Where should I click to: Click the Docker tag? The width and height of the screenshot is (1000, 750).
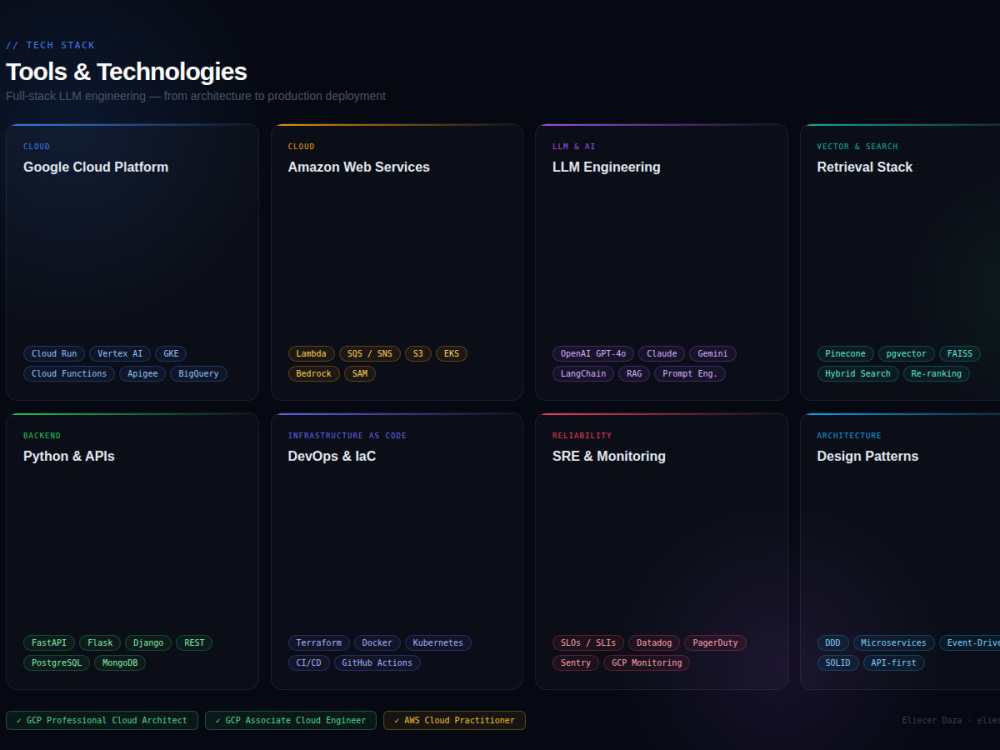(377, 643)
